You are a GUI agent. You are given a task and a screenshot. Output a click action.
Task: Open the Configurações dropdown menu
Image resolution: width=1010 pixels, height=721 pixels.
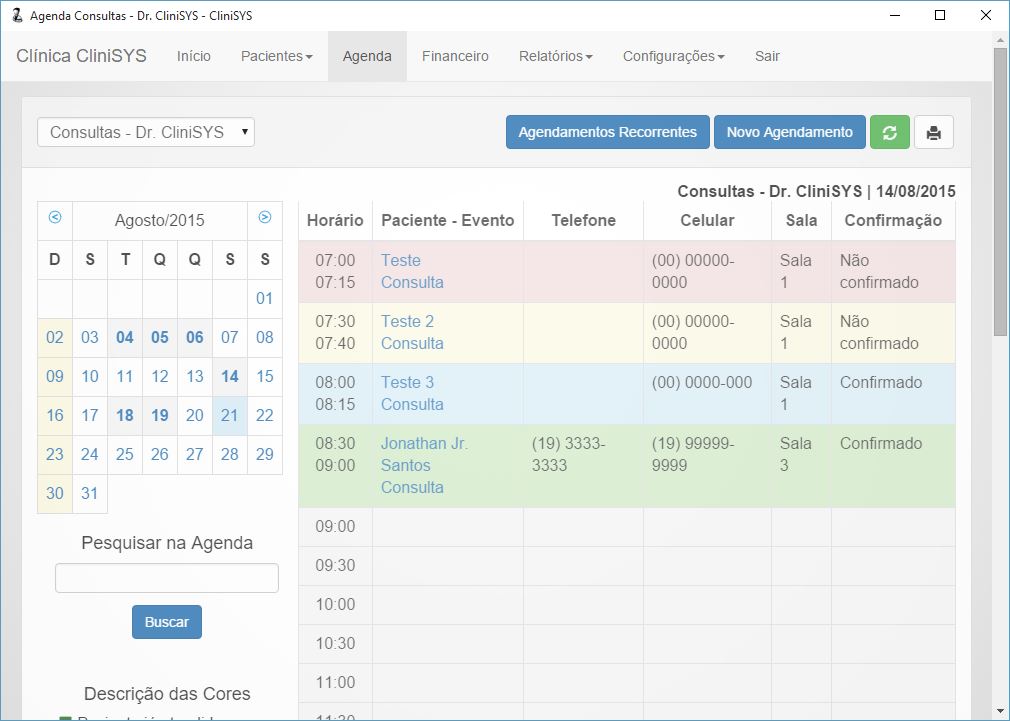(x=673, y=56)
